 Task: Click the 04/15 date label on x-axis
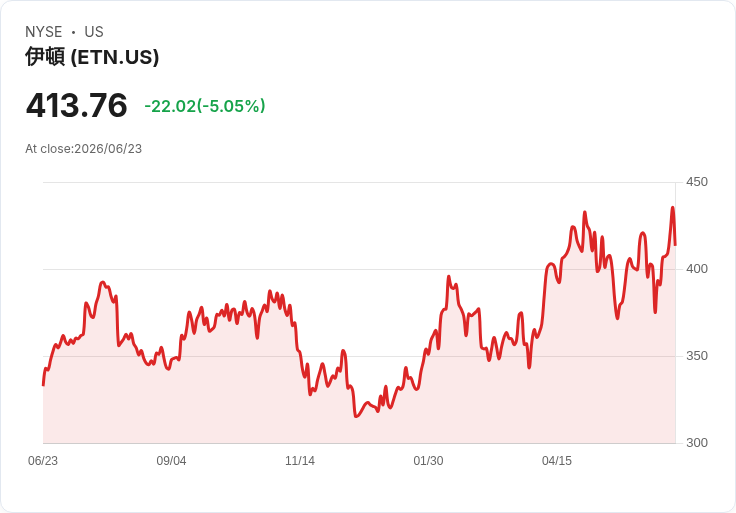[557, 461]
